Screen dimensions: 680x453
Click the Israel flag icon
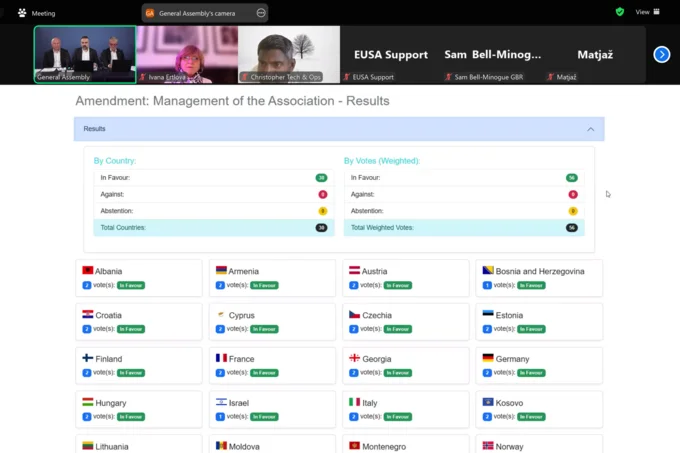pyautogui.click(x=221, y=402)
